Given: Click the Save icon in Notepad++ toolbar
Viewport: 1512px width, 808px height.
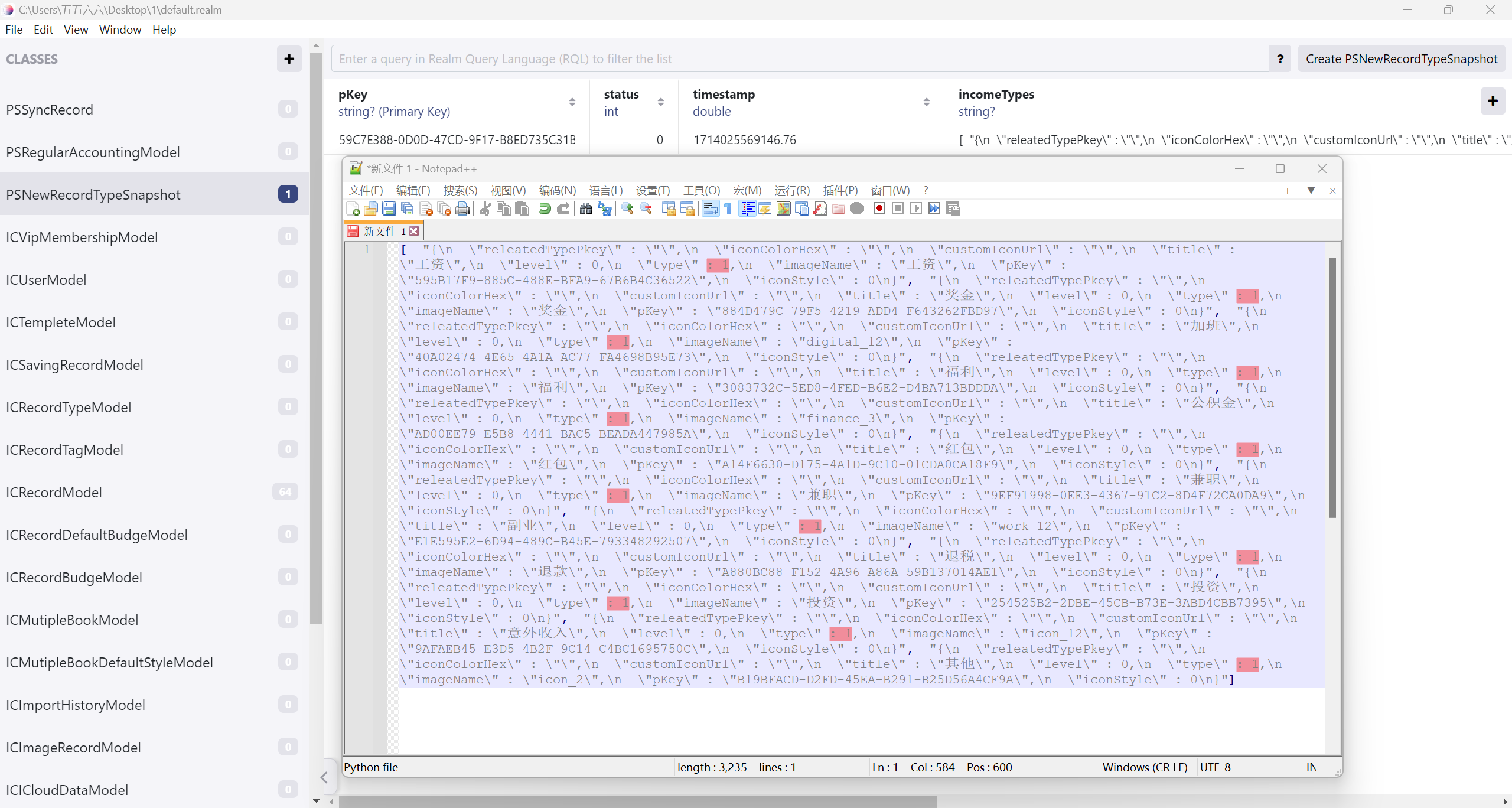Looking at the screenshot, I should (x=389, y=208).
